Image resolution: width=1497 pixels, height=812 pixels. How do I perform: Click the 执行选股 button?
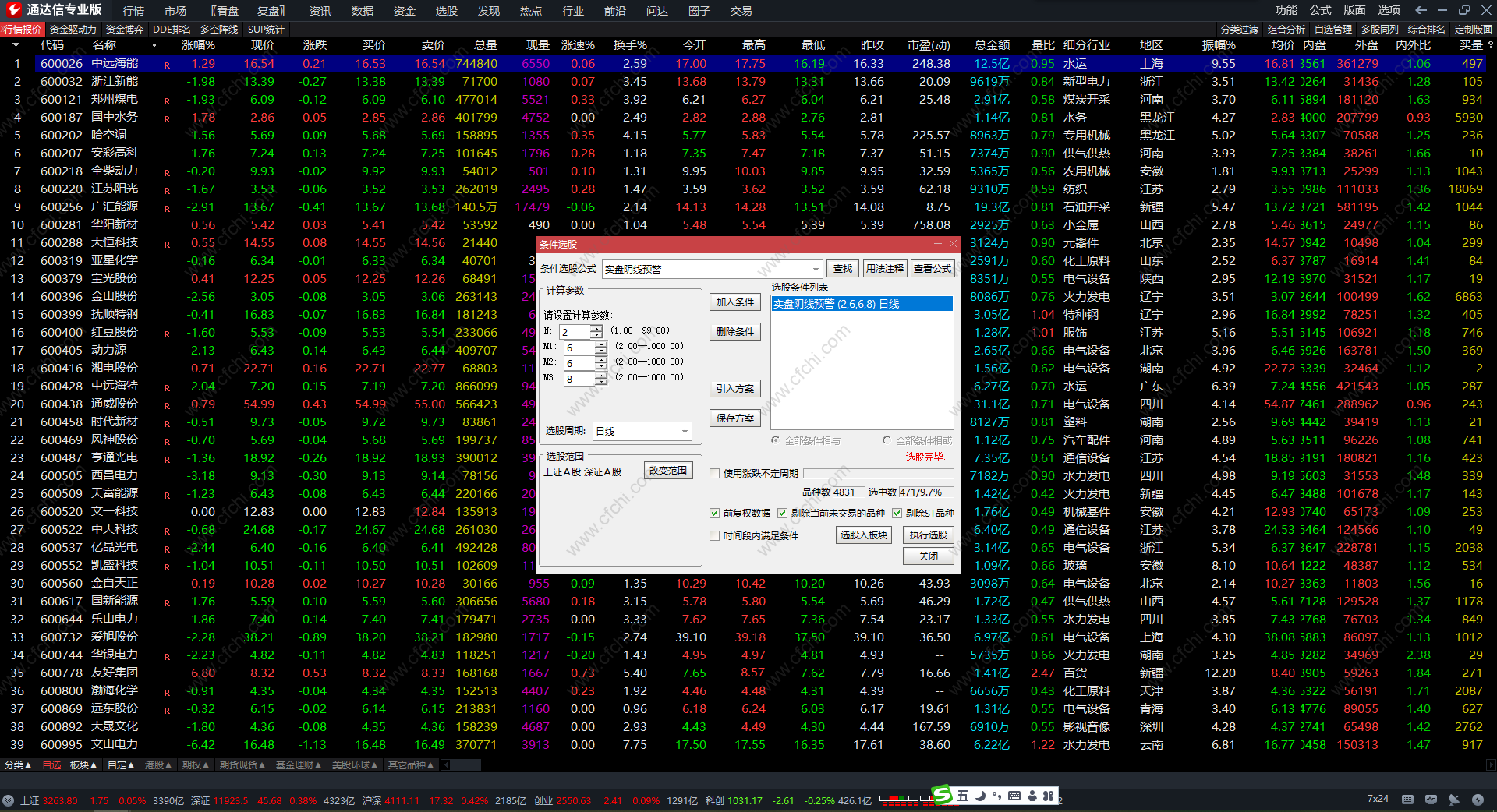pyautogui.click(x=928, y=535)
